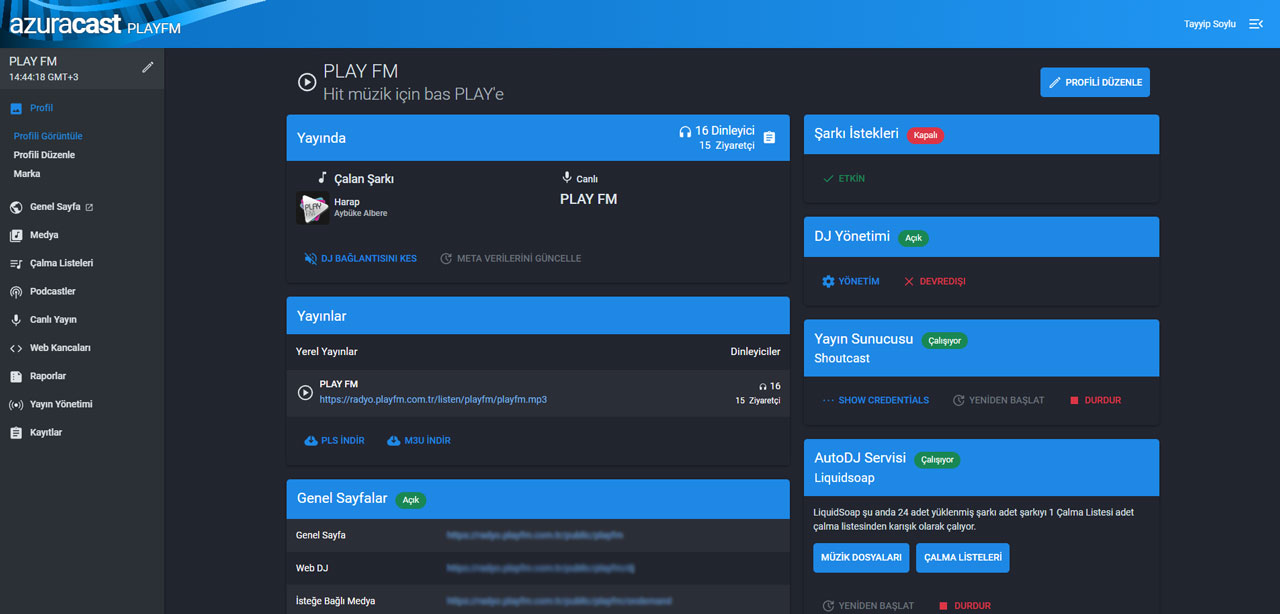Viewport: 1280px width, 614px height.
Task: Open Genel Sayfa via the sidebar globe icon
Action: (16, 207)
